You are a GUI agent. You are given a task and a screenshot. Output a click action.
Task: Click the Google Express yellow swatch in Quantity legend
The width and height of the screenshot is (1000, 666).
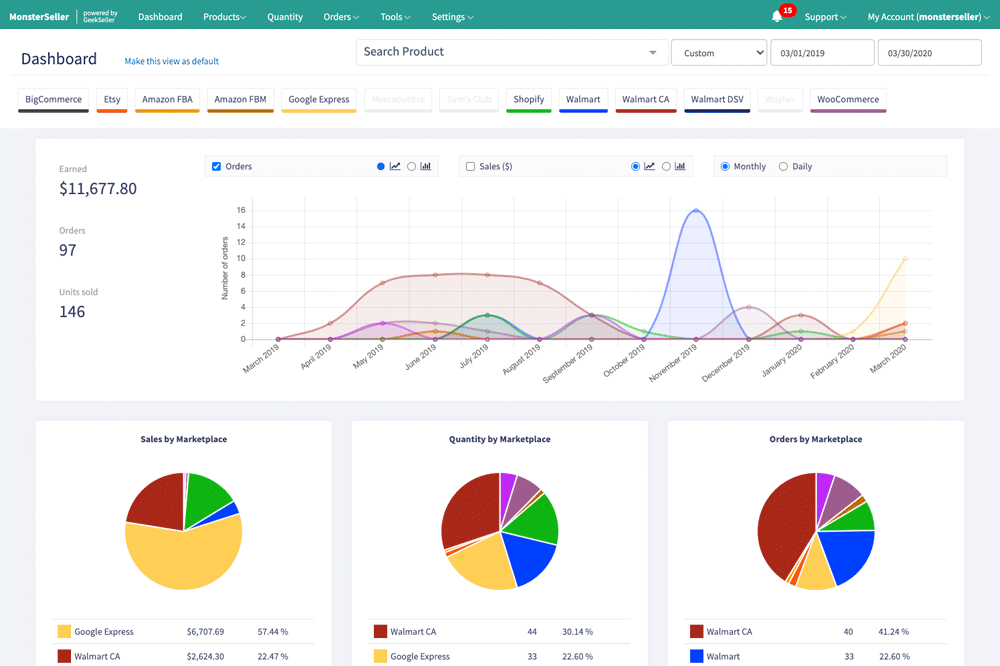(380, 656)
